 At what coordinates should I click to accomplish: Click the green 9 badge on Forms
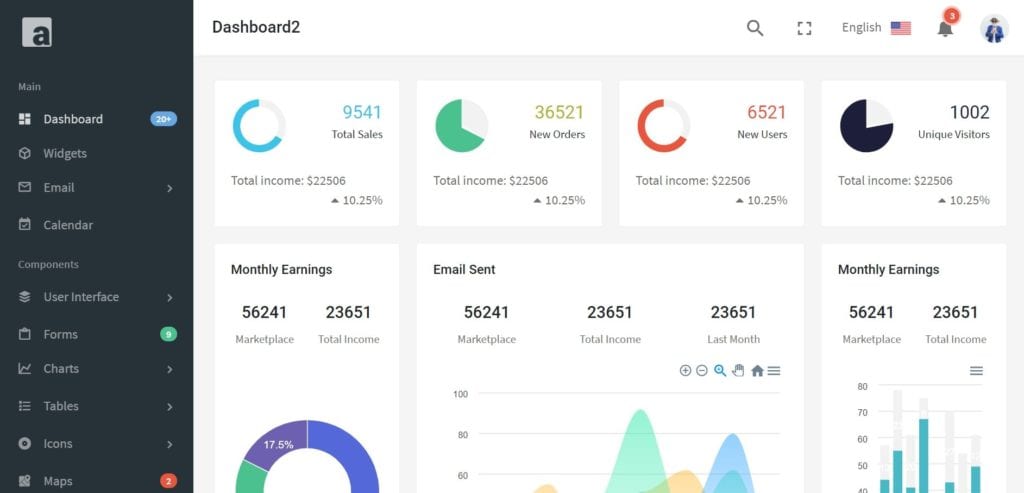tap(168, 334)
